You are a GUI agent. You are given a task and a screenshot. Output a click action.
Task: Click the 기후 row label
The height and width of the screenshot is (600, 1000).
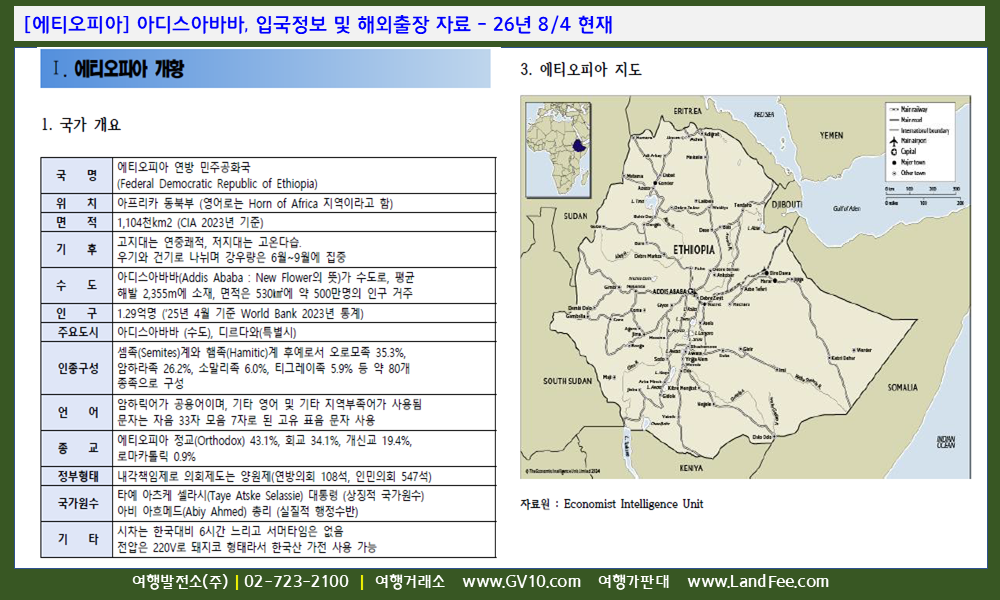tap(77, 249)
